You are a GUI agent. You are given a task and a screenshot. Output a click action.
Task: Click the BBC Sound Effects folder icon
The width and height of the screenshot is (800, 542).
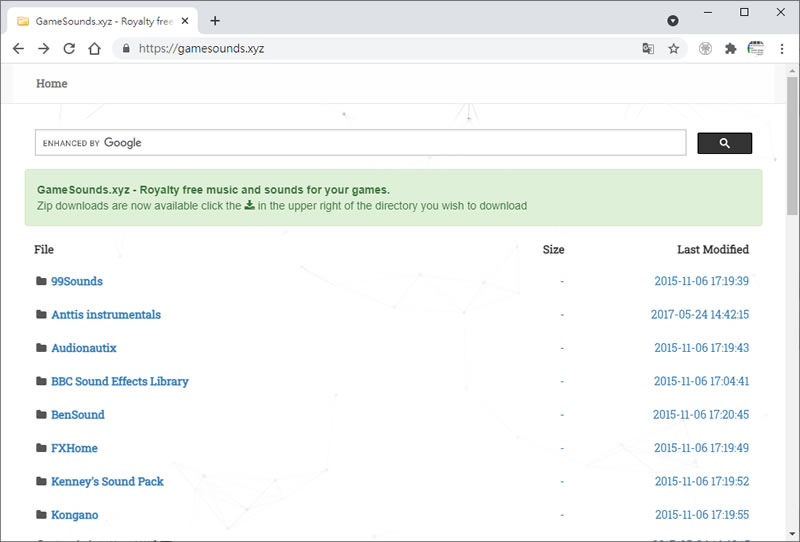tap(41, 381)
